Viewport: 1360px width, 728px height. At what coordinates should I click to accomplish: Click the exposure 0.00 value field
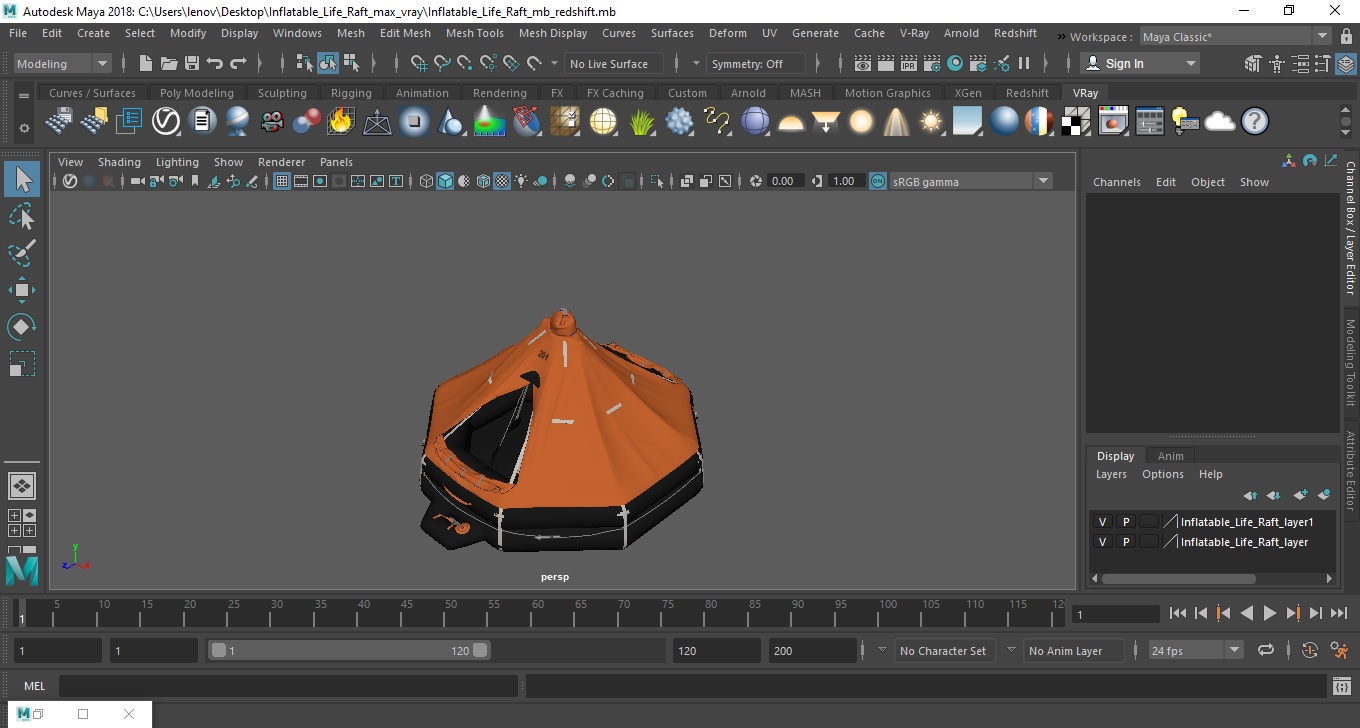[784, 181]
